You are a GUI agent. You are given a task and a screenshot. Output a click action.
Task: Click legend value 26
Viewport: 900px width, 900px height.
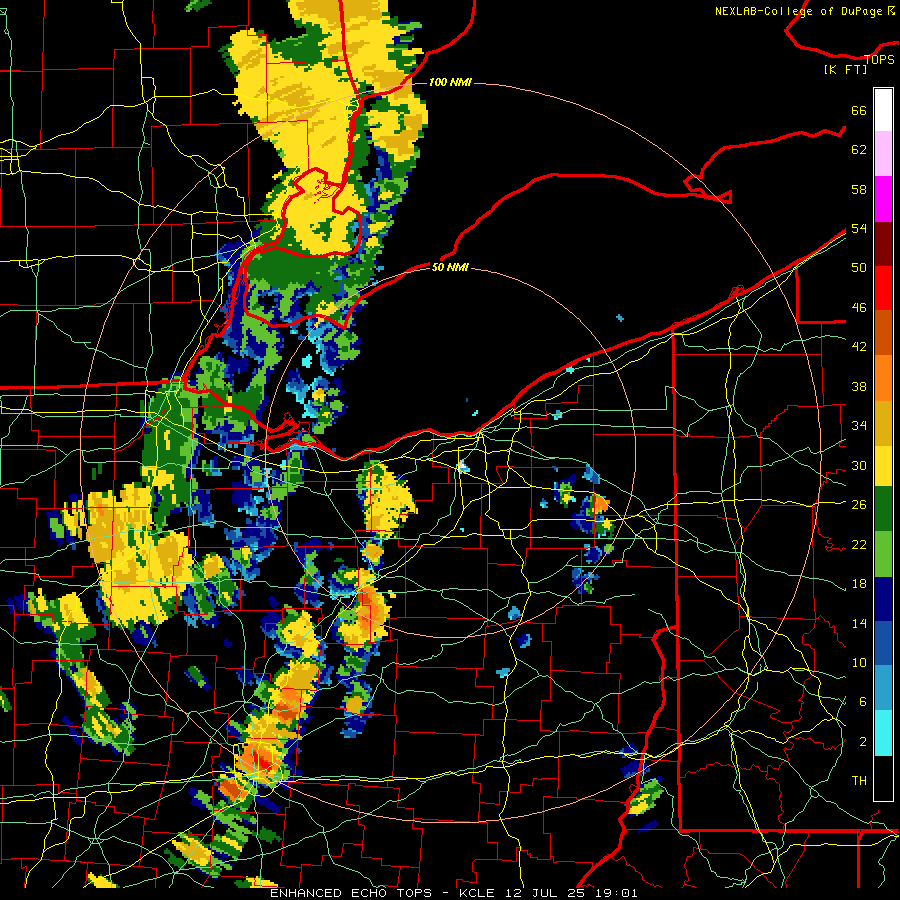[859, 505]
